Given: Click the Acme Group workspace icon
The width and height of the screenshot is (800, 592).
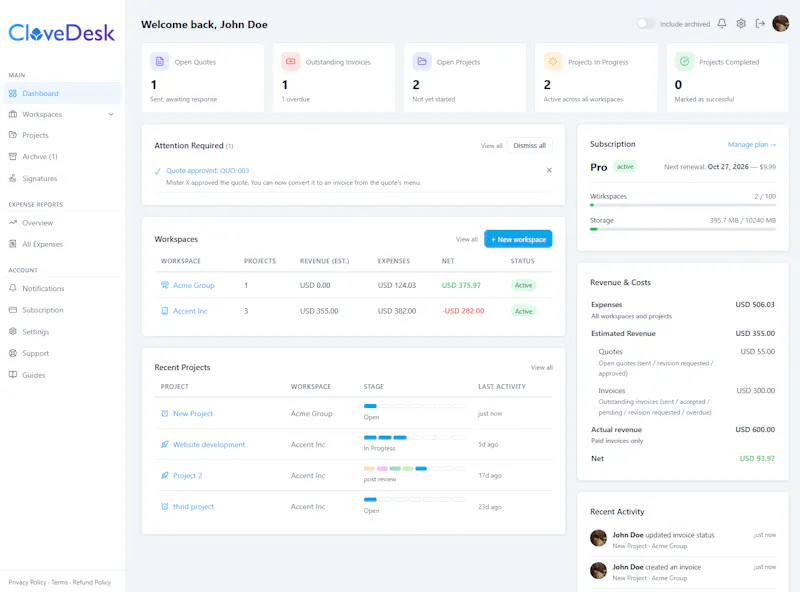Looking at the screenshot, I should point(165,285).
